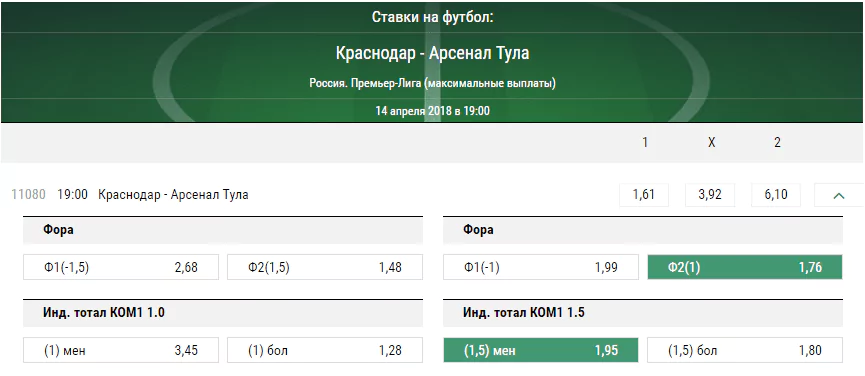Click the left Фора section header
The image size is (865, 376).
tap(223, 230)
